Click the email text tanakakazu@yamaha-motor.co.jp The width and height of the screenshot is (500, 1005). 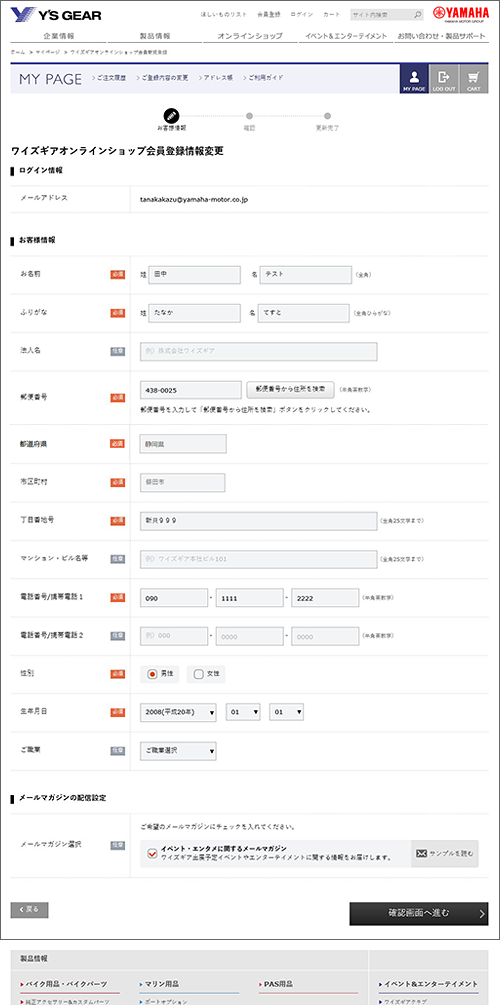194,200
